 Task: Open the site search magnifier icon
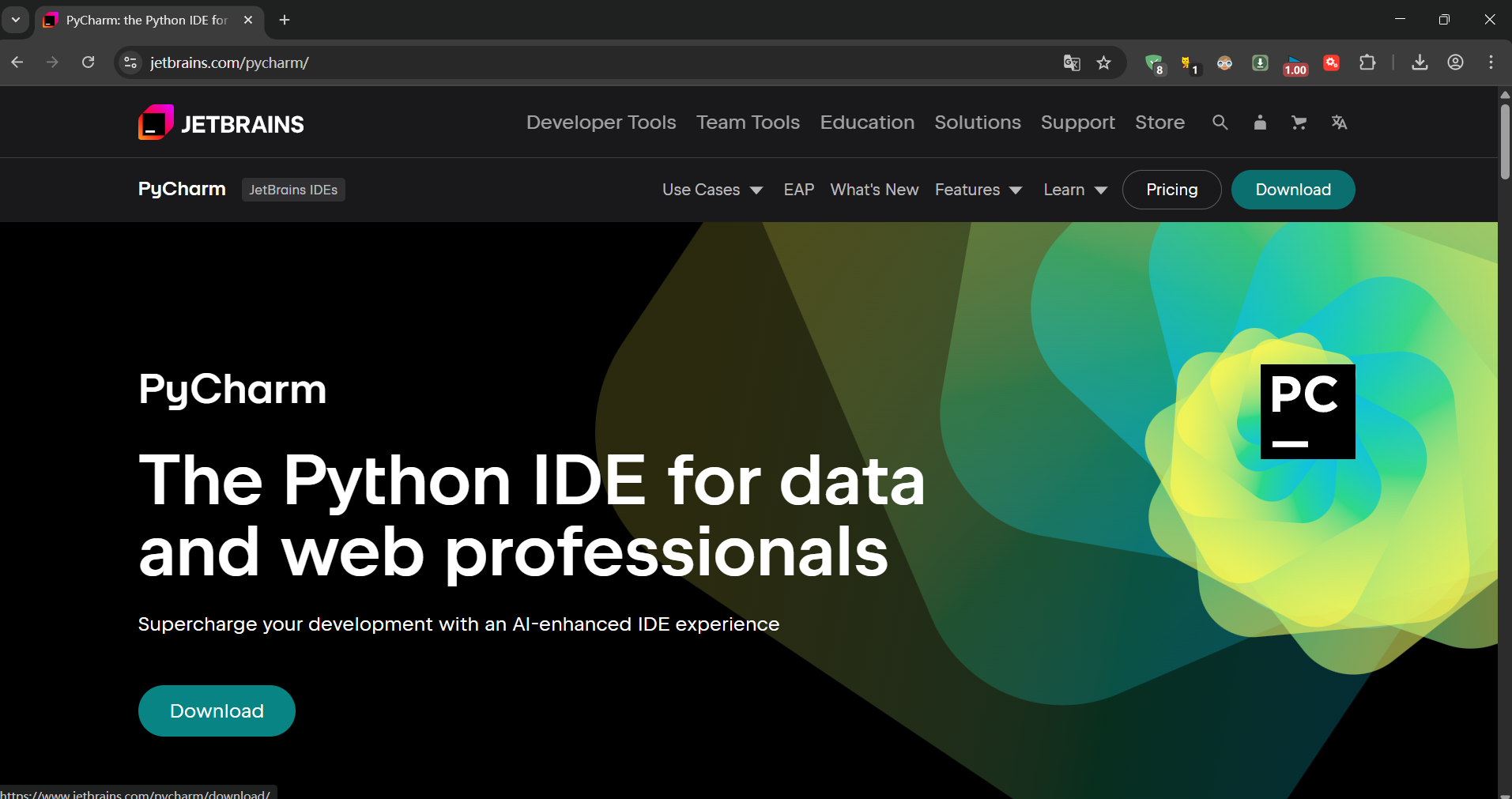point(1220,122)
